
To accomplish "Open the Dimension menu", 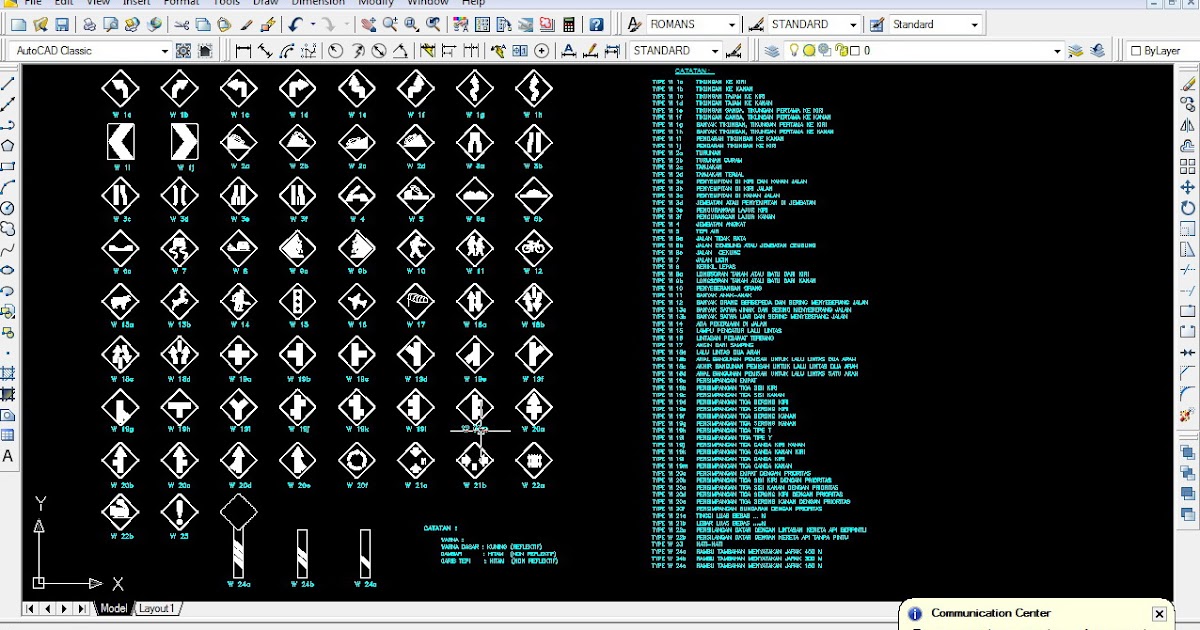I will coord(318,3).
